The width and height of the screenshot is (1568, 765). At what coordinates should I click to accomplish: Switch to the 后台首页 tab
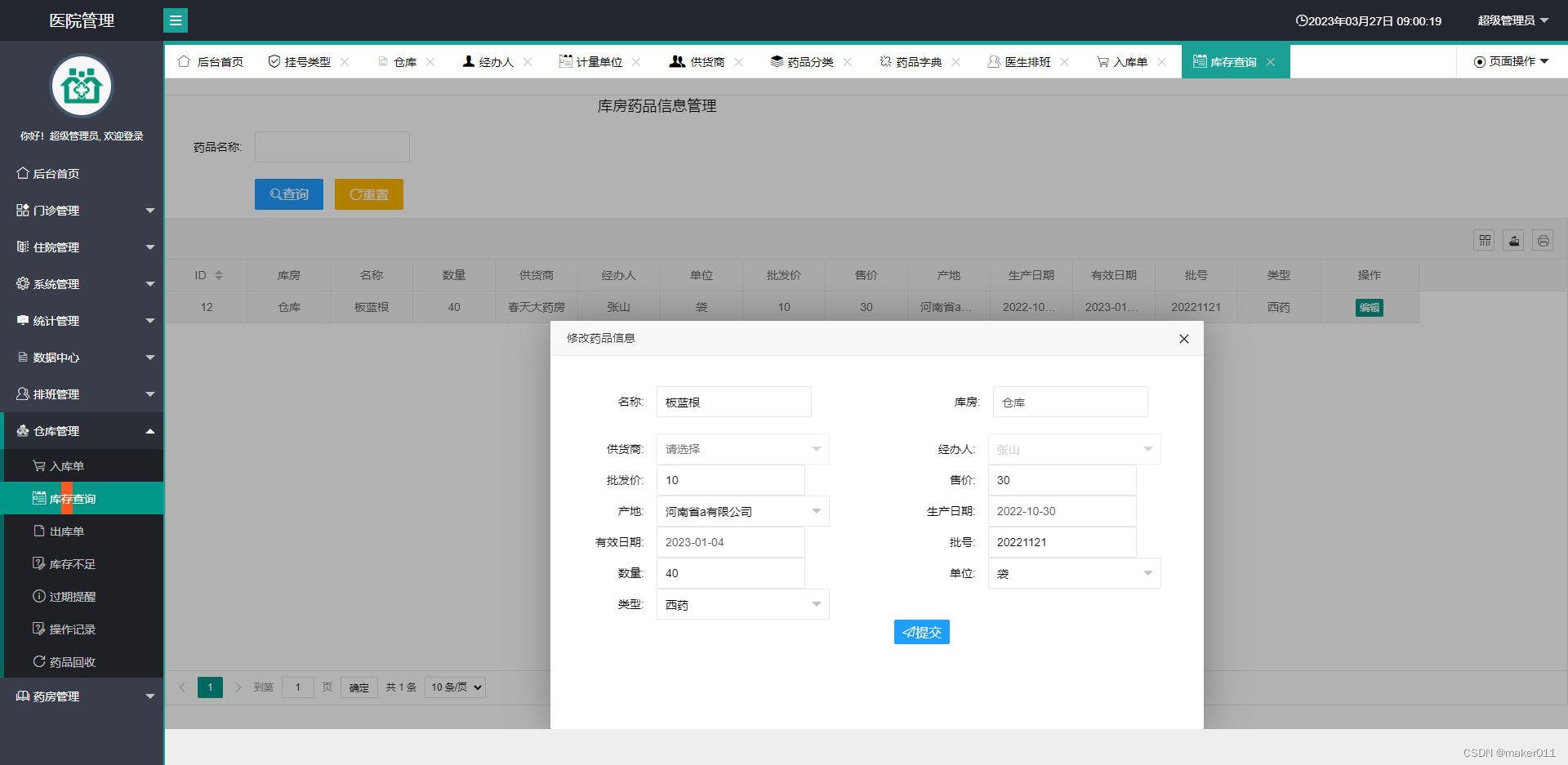(211, 62)
